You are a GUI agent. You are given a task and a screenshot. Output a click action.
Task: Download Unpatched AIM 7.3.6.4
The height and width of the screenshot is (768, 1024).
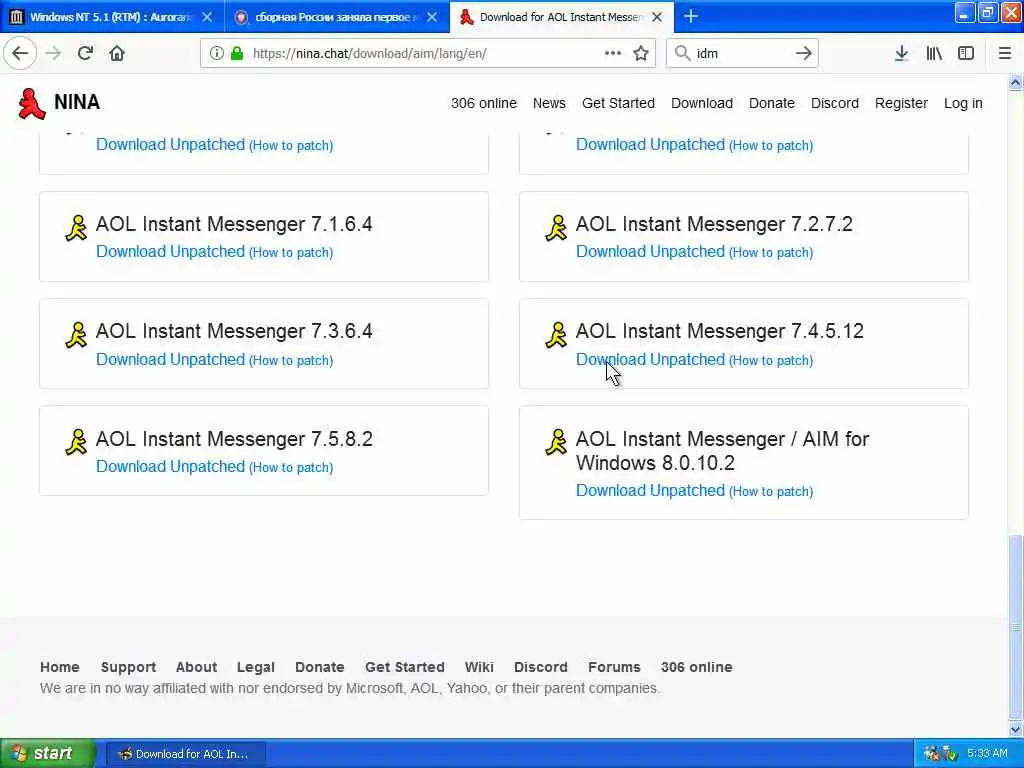pos(170,359)
